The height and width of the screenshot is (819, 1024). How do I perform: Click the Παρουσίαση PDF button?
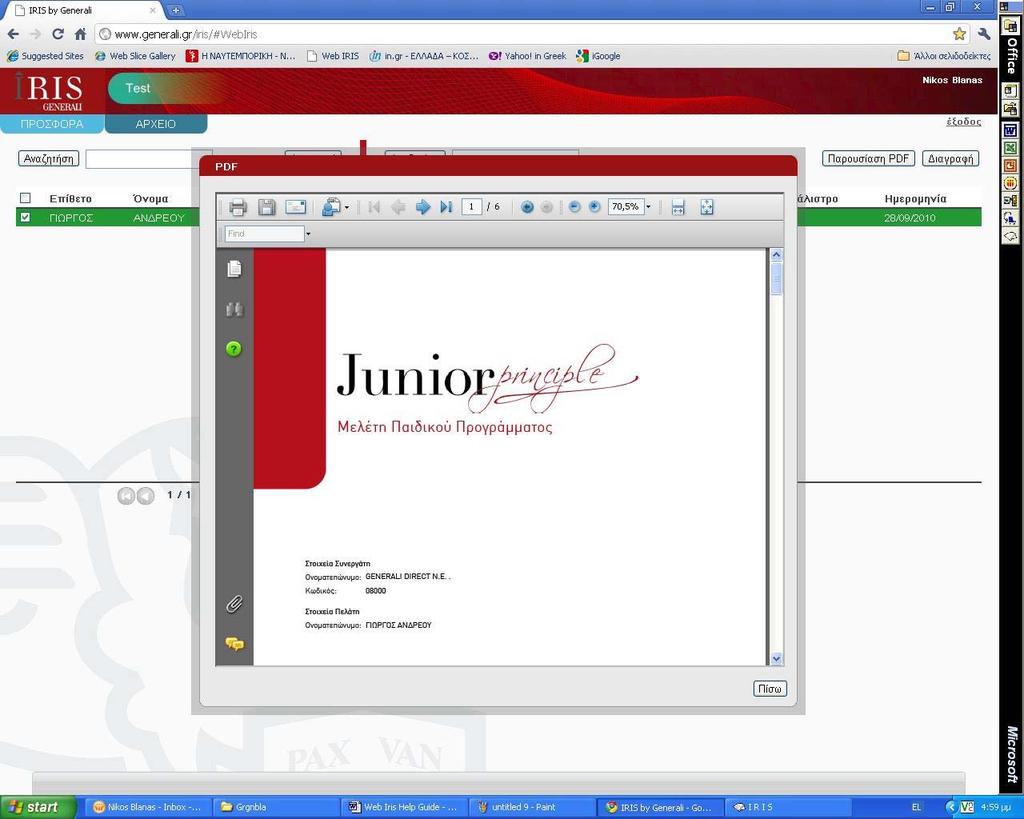point(868,159)
